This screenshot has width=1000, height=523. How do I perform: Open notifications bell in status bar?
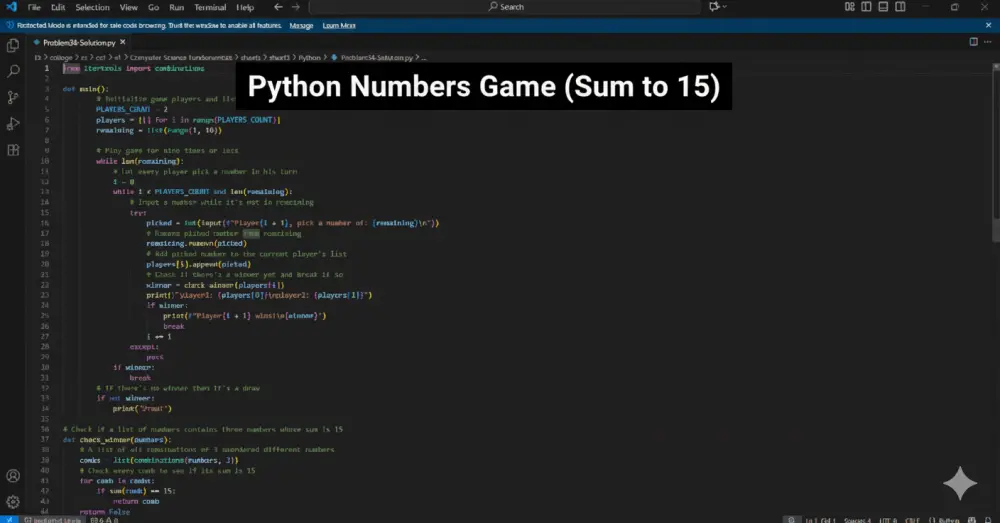click(x=988, y=520)
